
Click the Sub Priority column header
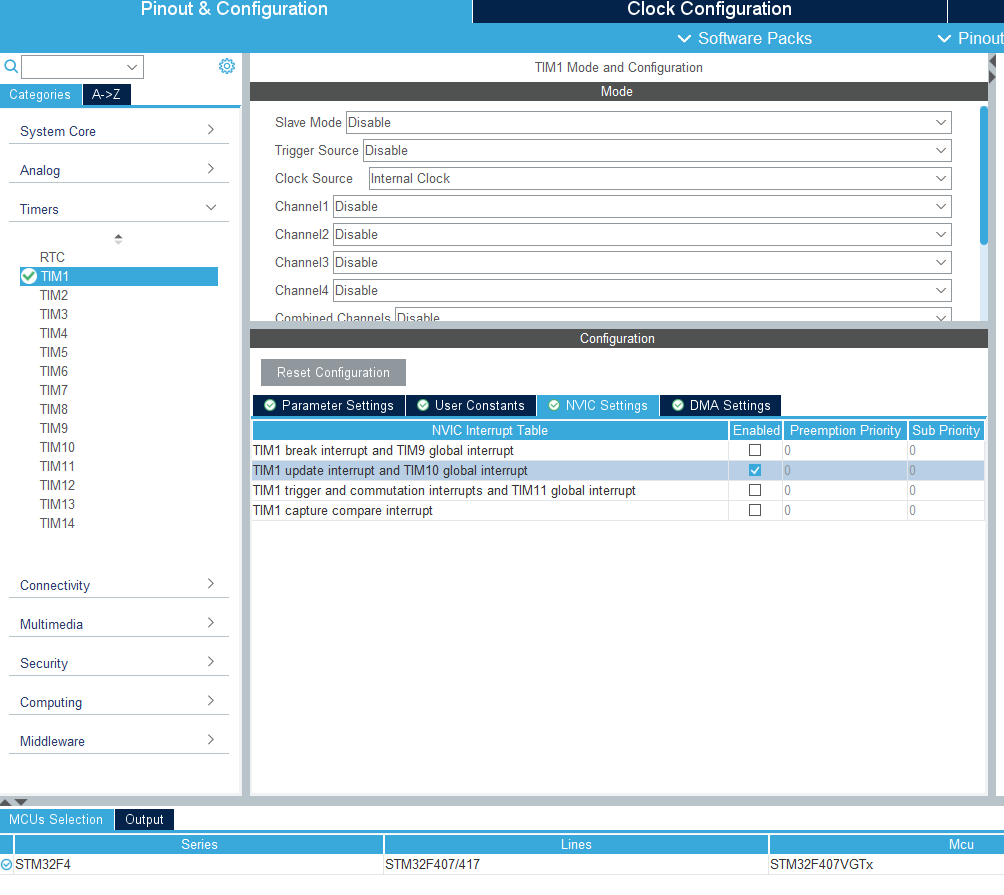pyautogui.click(x=946, y=430)
